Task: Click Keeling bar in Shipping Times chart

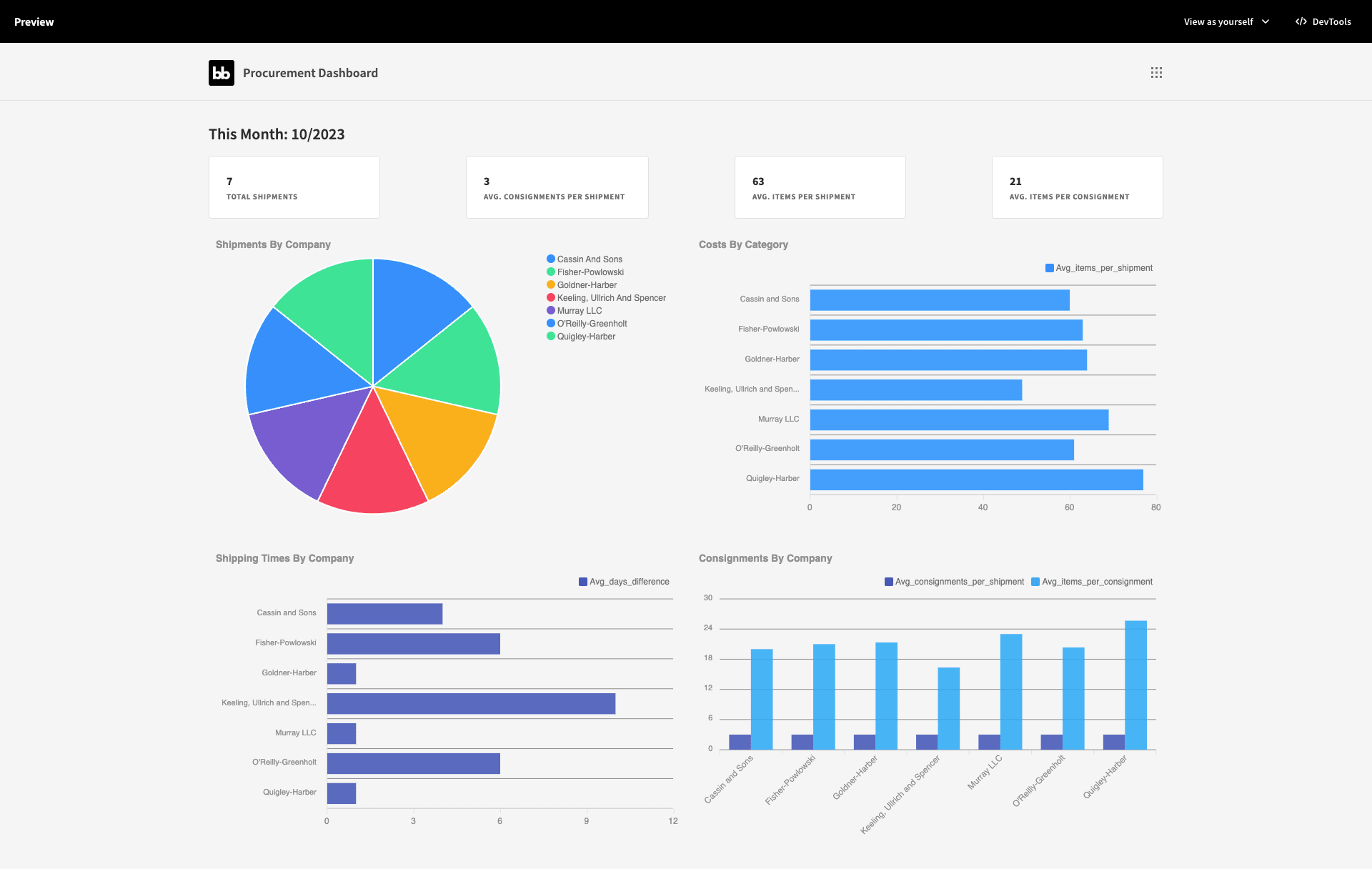Action: 471,703
